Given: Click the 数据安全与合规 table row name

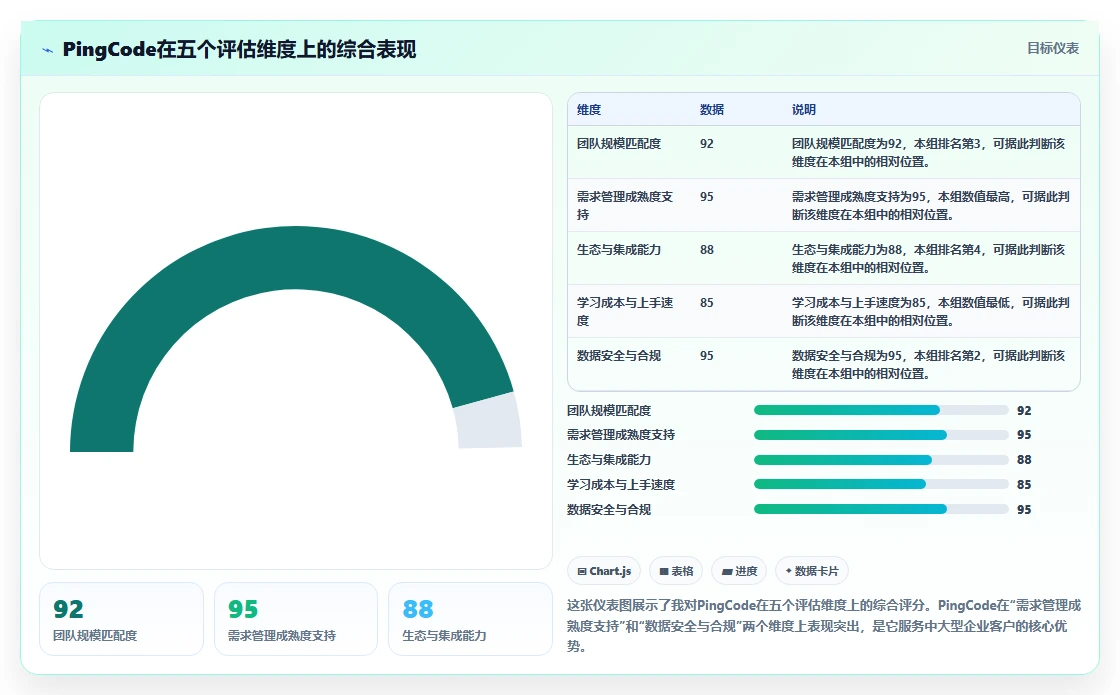Looking at the screenshot, I should click(x=619, y=356).
